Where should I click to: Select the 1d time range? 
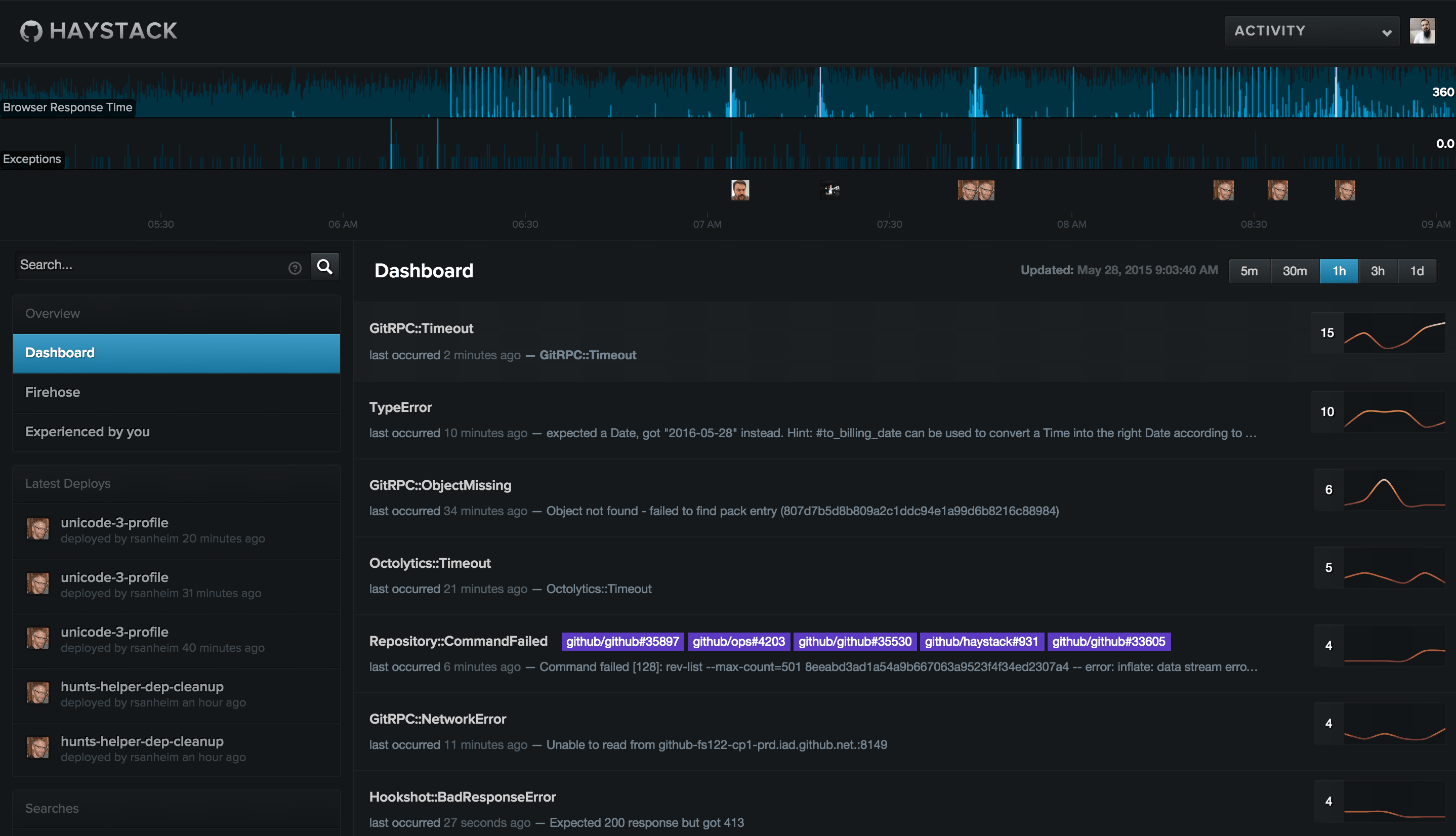(x=1417, y=271)
